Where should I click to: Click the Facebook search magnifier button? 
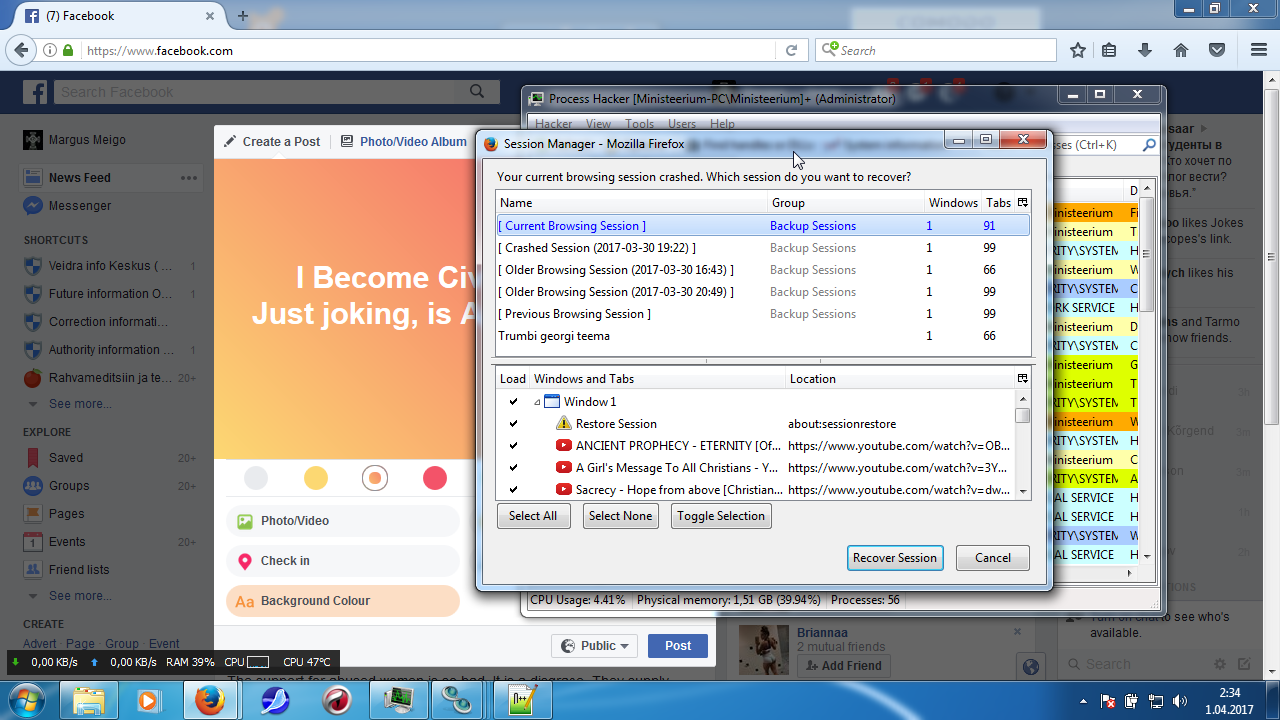point(478,92)
